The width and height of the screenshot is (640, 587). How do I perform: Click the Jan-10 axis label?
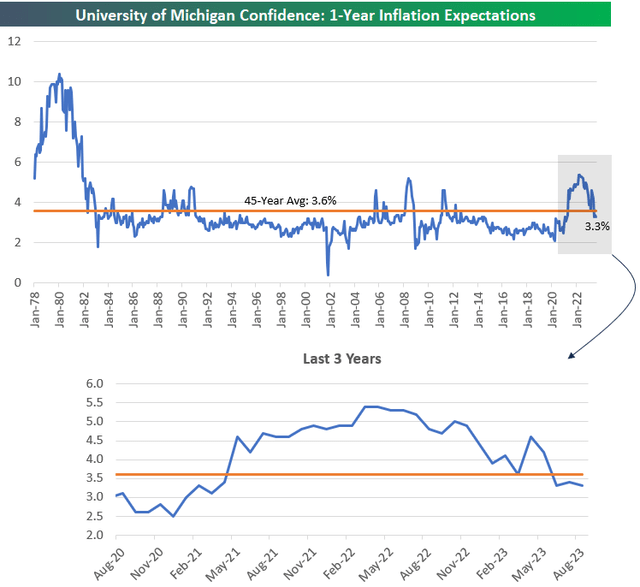click(429, 309)
